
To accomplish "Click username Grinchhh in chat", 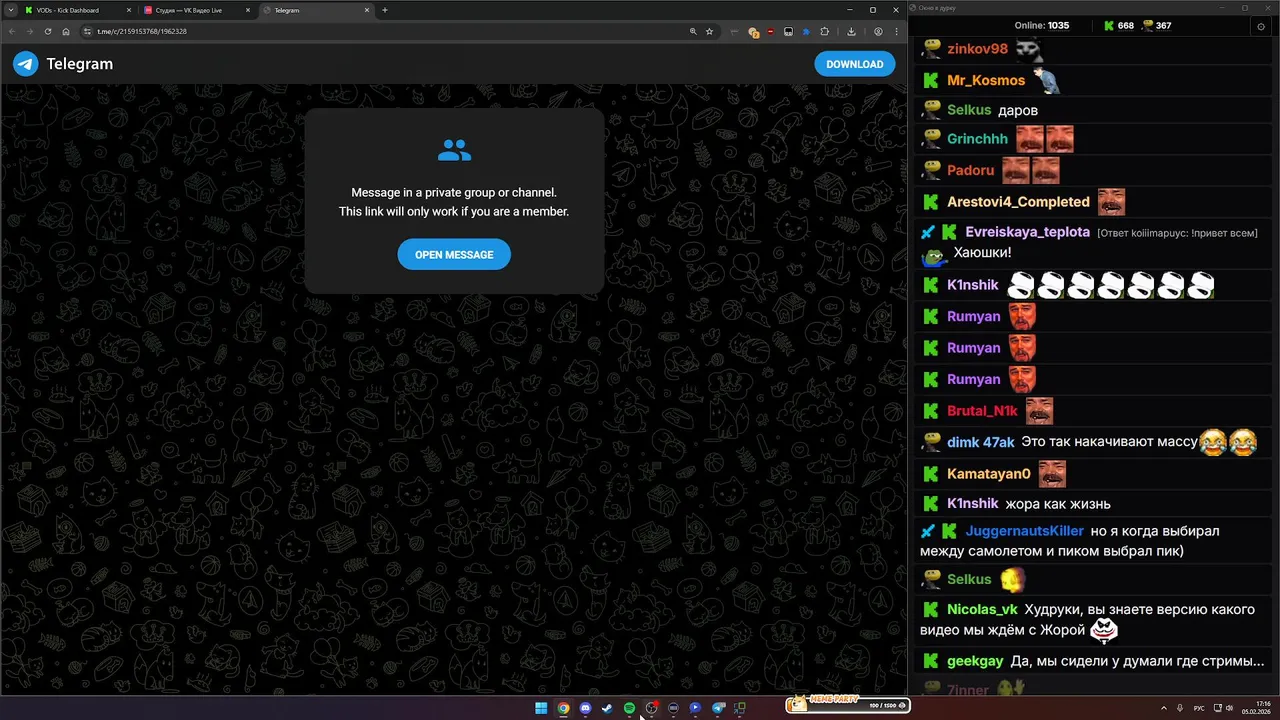I will point(977,139).
